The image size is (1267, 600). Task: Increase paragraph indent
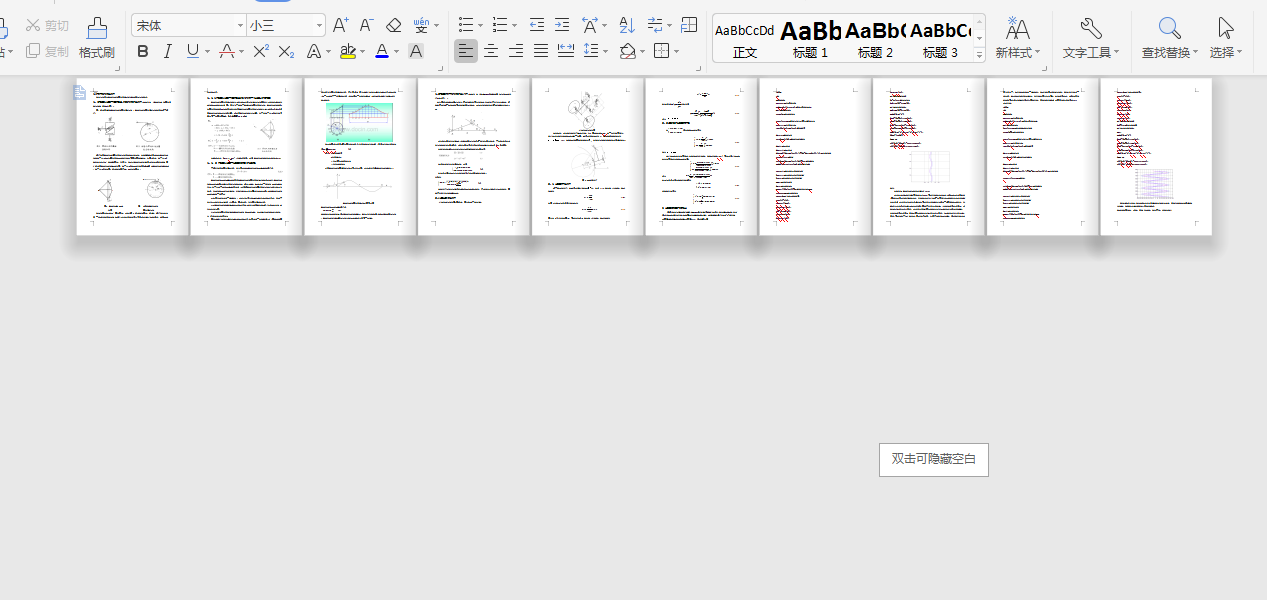(562, 25)
